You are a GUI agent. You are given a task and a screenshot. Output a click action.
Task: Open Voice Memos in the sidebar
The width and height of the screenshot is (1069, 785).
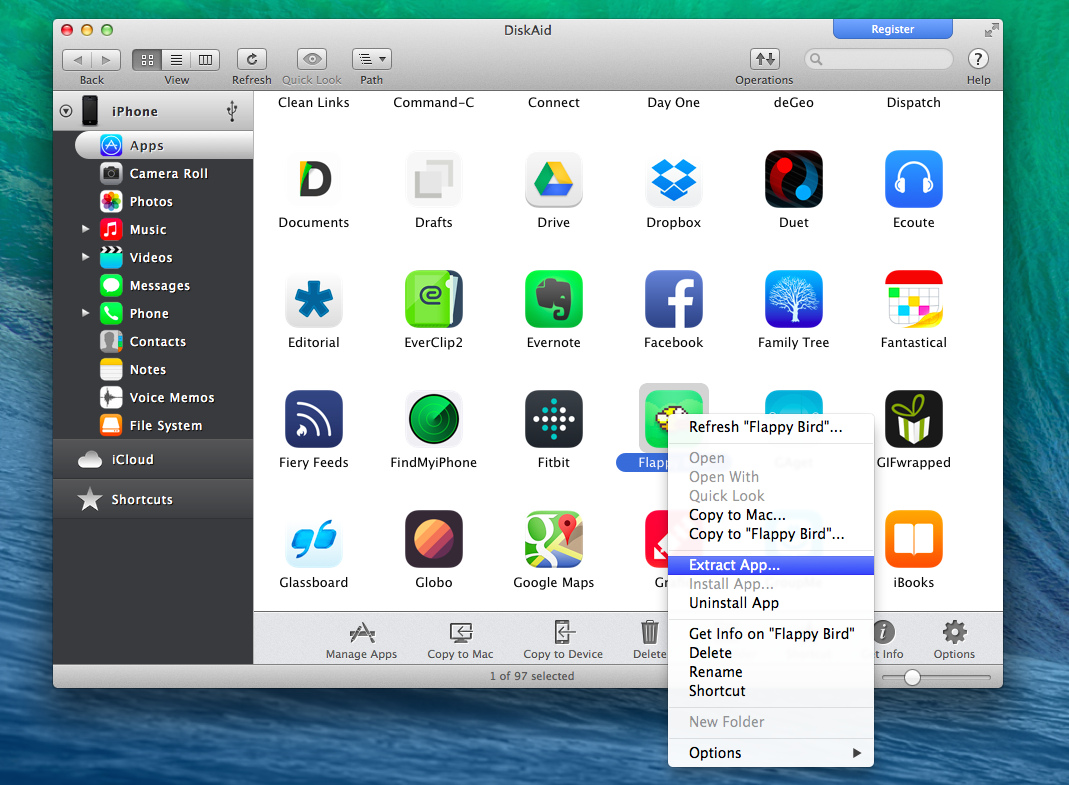click(x=170, y=397)
